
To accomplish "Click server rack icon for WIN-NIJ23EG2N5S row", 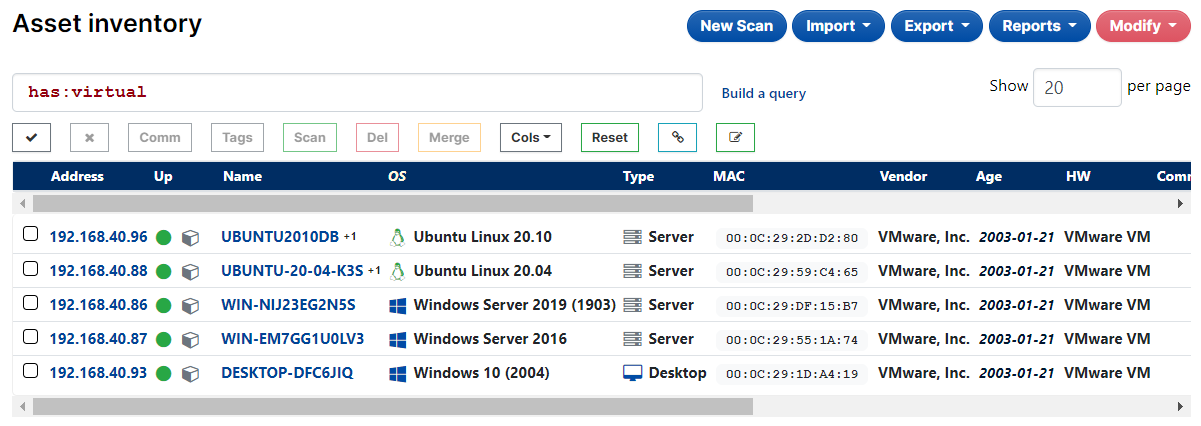I will [632, 305].
